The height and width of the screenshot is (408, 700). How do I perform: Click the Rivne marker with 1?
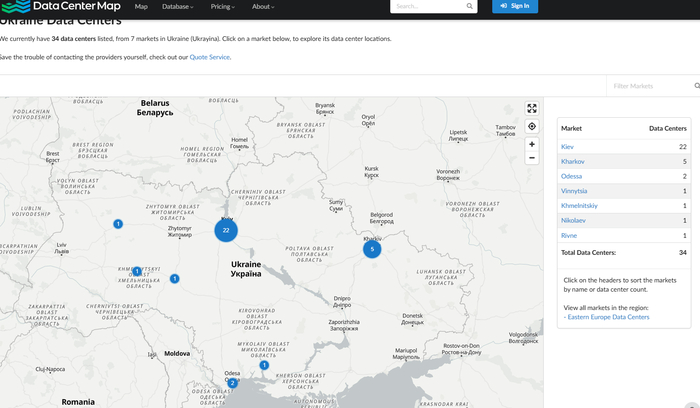click(118, 224)
